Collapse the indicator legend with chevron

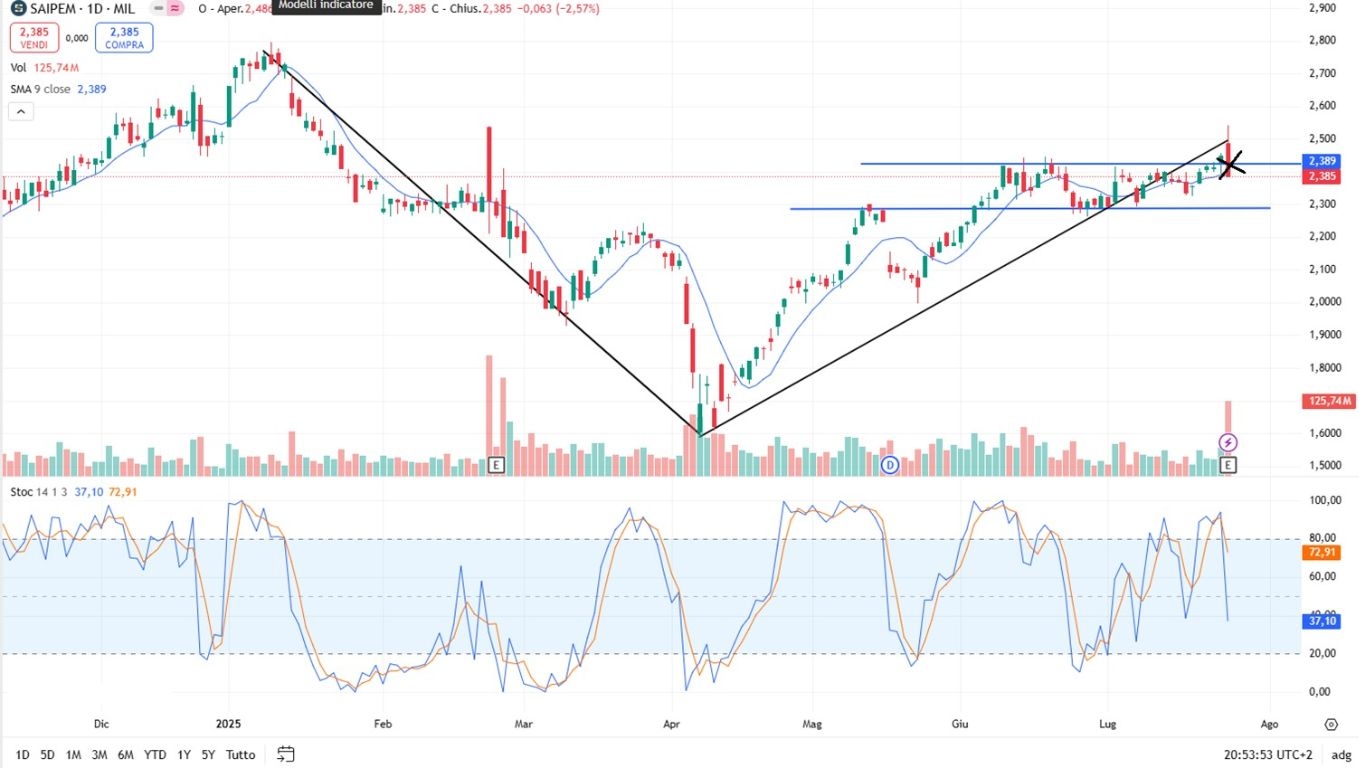pos(21,112)
